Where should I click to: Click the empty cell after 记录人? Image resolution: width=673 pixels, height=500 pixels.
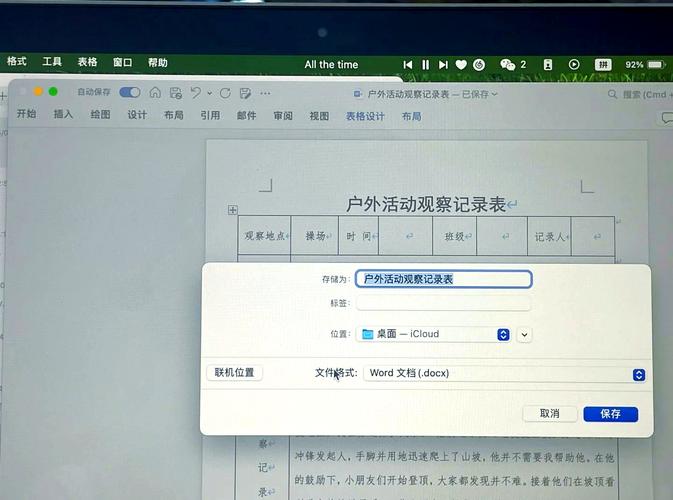(593, 236)
